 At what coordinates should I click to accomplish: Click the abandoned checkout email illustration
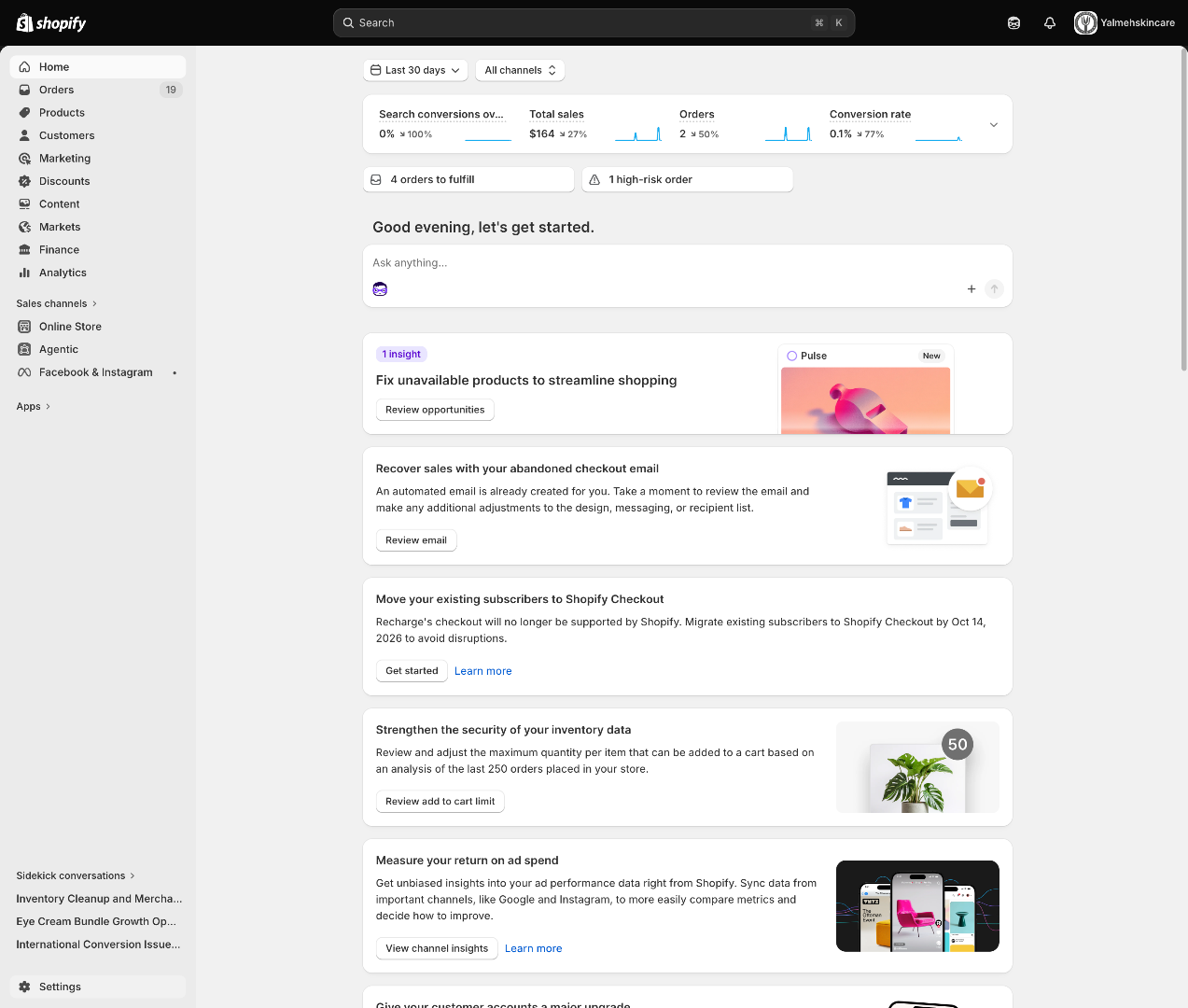click(x=937, y=506)
